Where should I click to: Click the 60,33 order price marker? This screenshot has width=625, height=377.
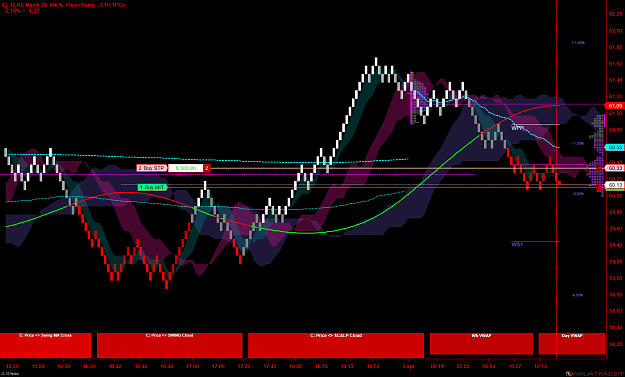[x=615, y=168]
